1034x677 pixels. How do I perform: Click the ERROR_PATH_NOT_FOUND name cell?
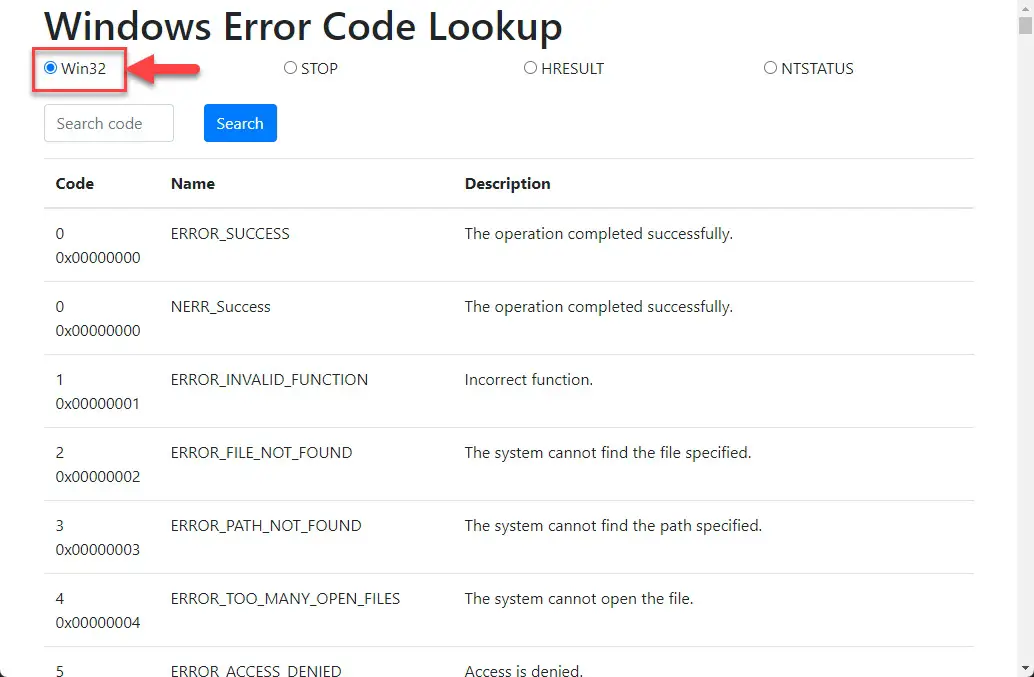click(x=266, y=526)
